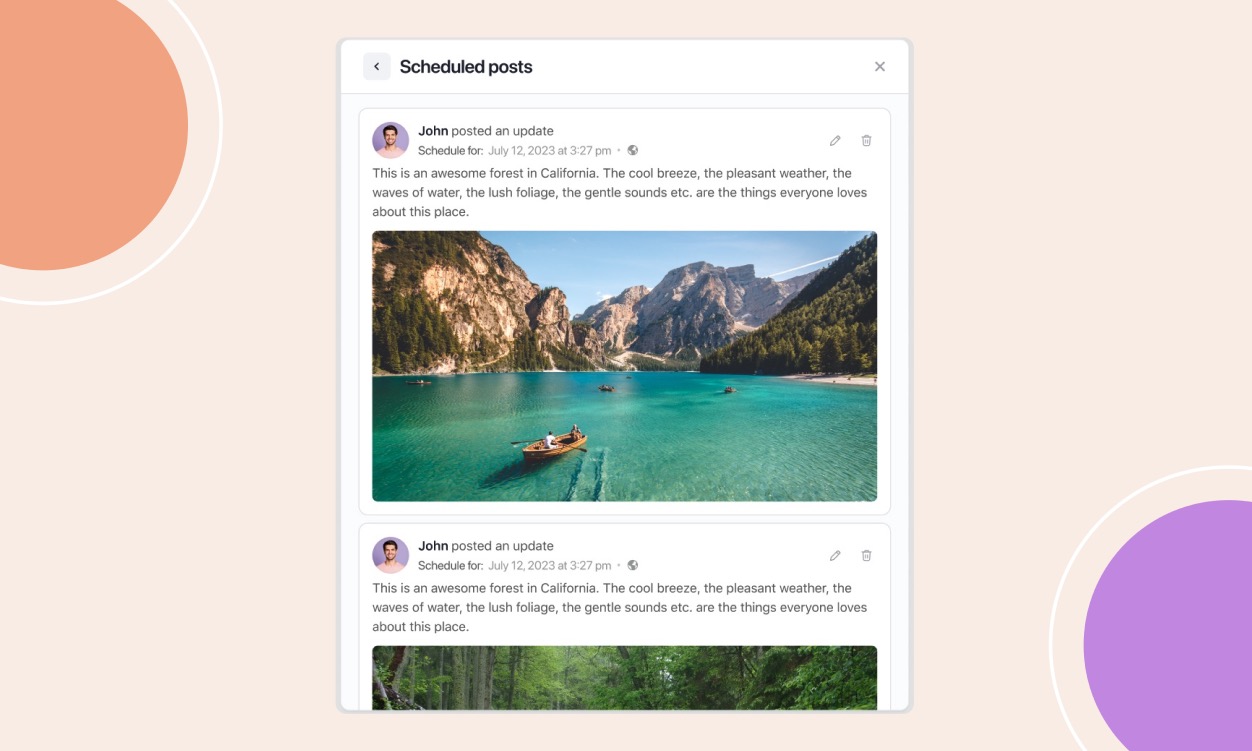This screenshot has height=751, width=1252.
Task: Open the lake and mountains photo
Action: pos(625,366)
